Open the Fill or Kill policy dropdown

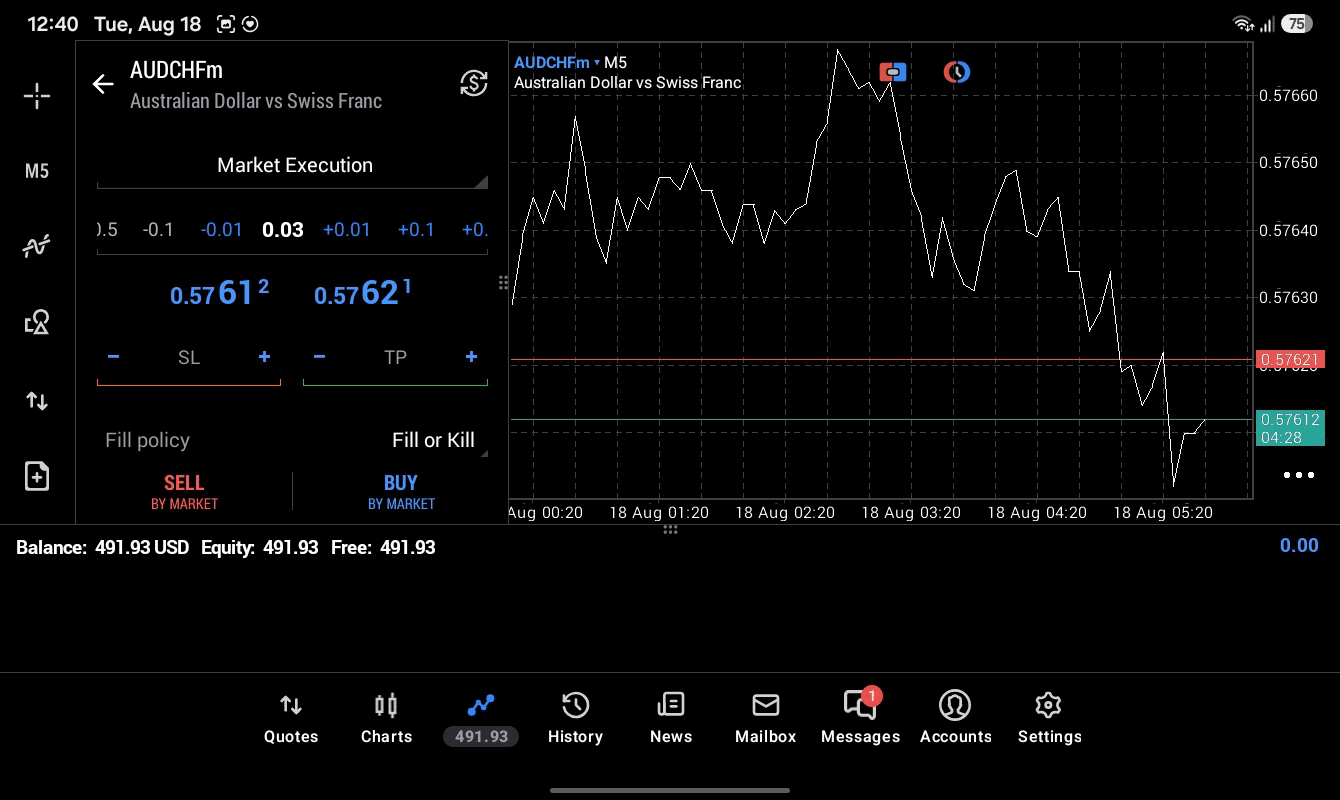tap(433, 441)
